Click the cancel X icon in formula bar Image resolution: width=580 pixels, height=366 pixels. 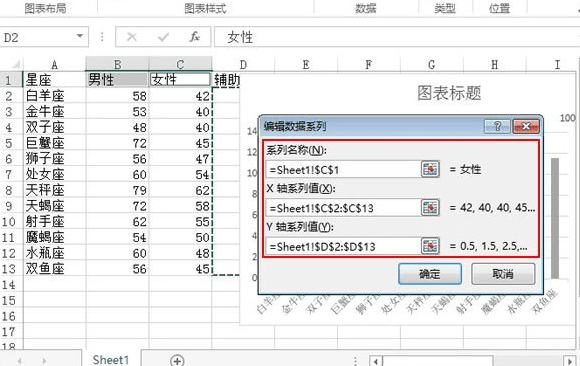pyautogui.click(x=132, y=37)
